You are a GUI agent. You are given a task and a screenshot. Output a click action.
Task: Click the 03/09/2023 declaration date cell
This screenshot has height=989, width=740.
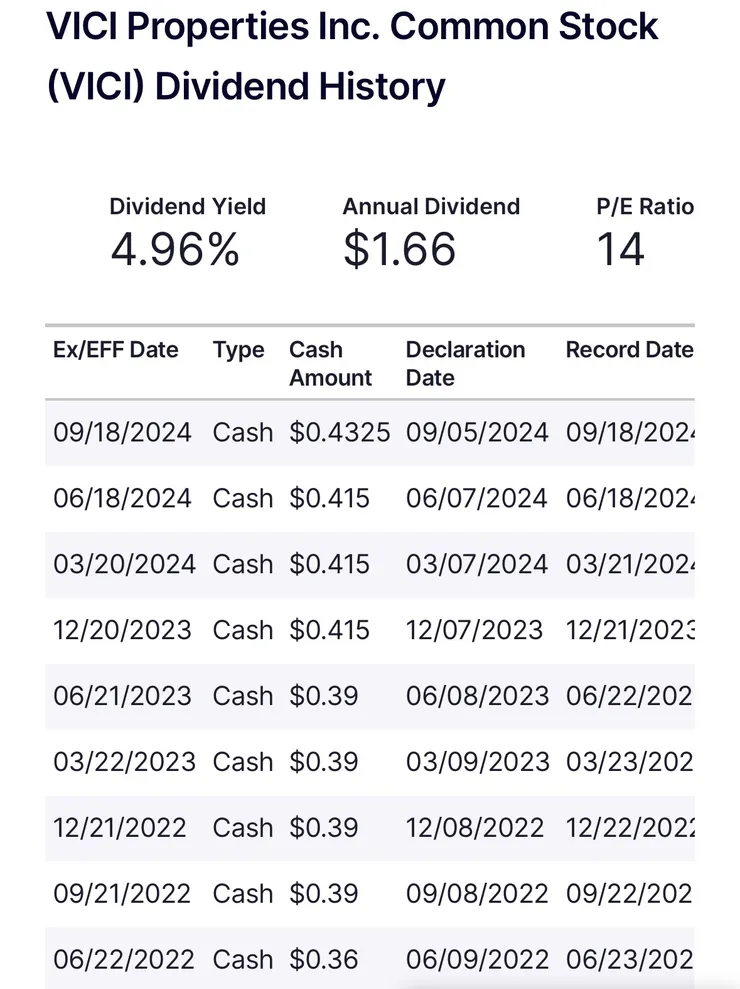477,763
